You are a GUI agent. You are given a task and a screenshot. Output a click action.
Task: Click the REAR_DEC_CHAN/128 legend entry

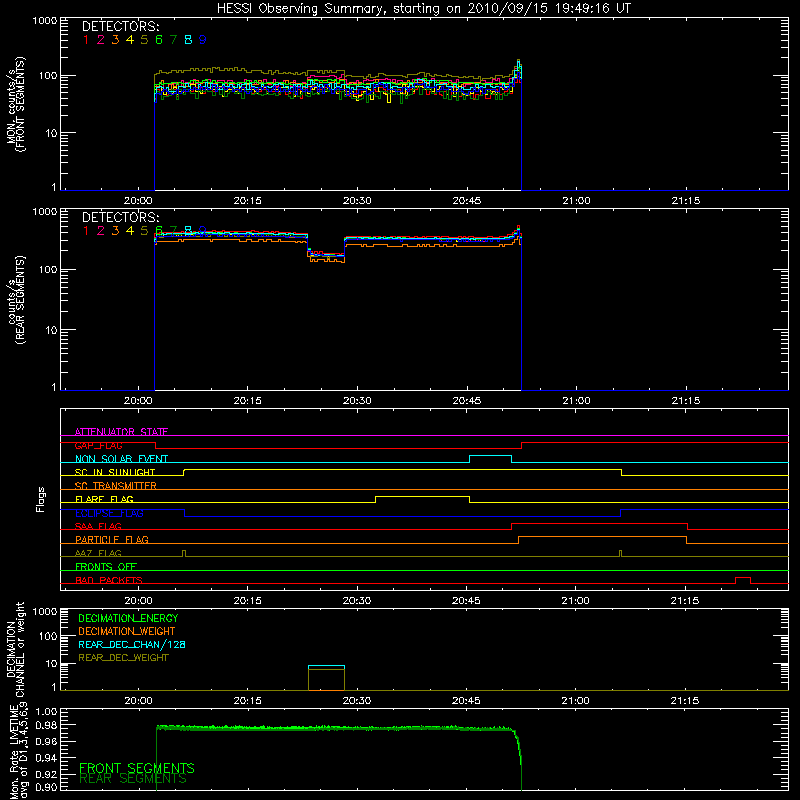click(x=132, y=644)
